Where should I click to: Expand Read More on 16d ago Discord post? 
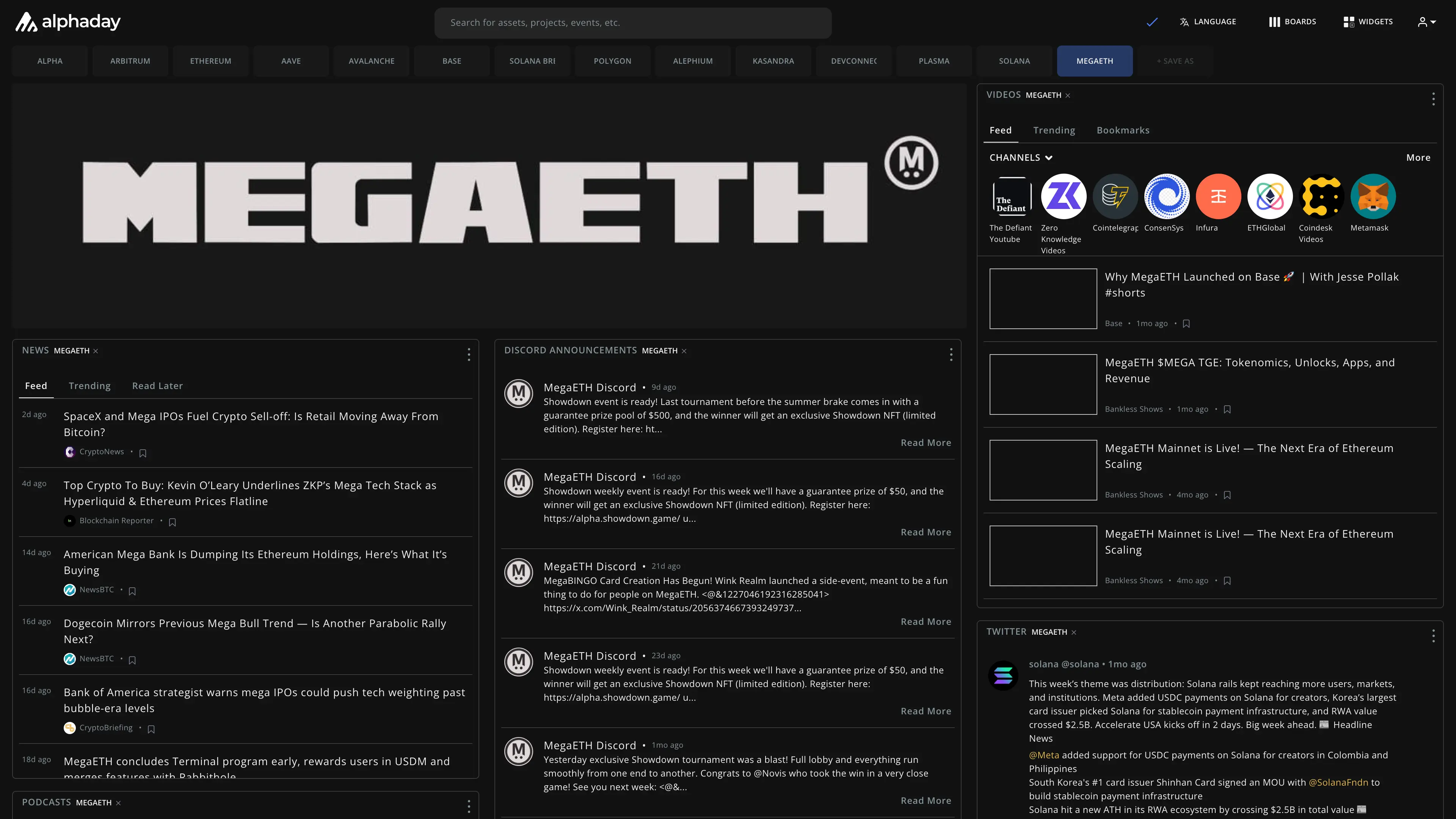[x=925, y=532]
